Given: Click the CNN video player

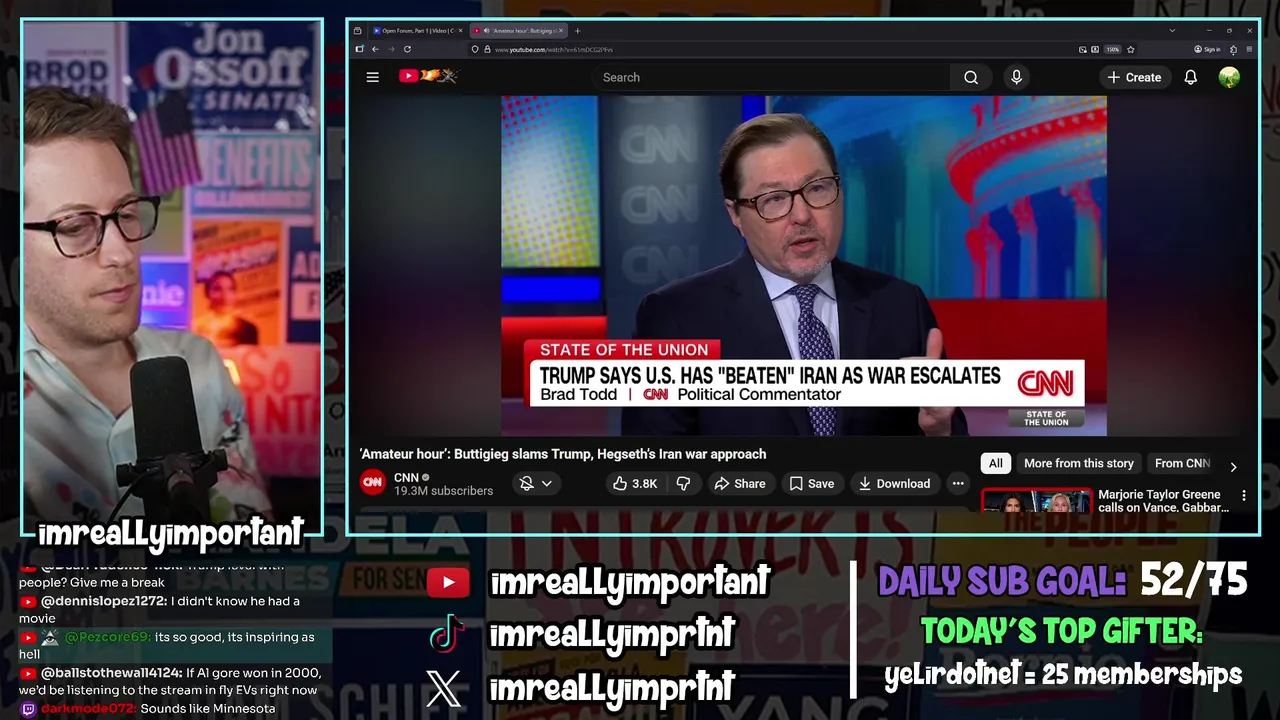Looking at the screenshot, I should click(804, 266).
